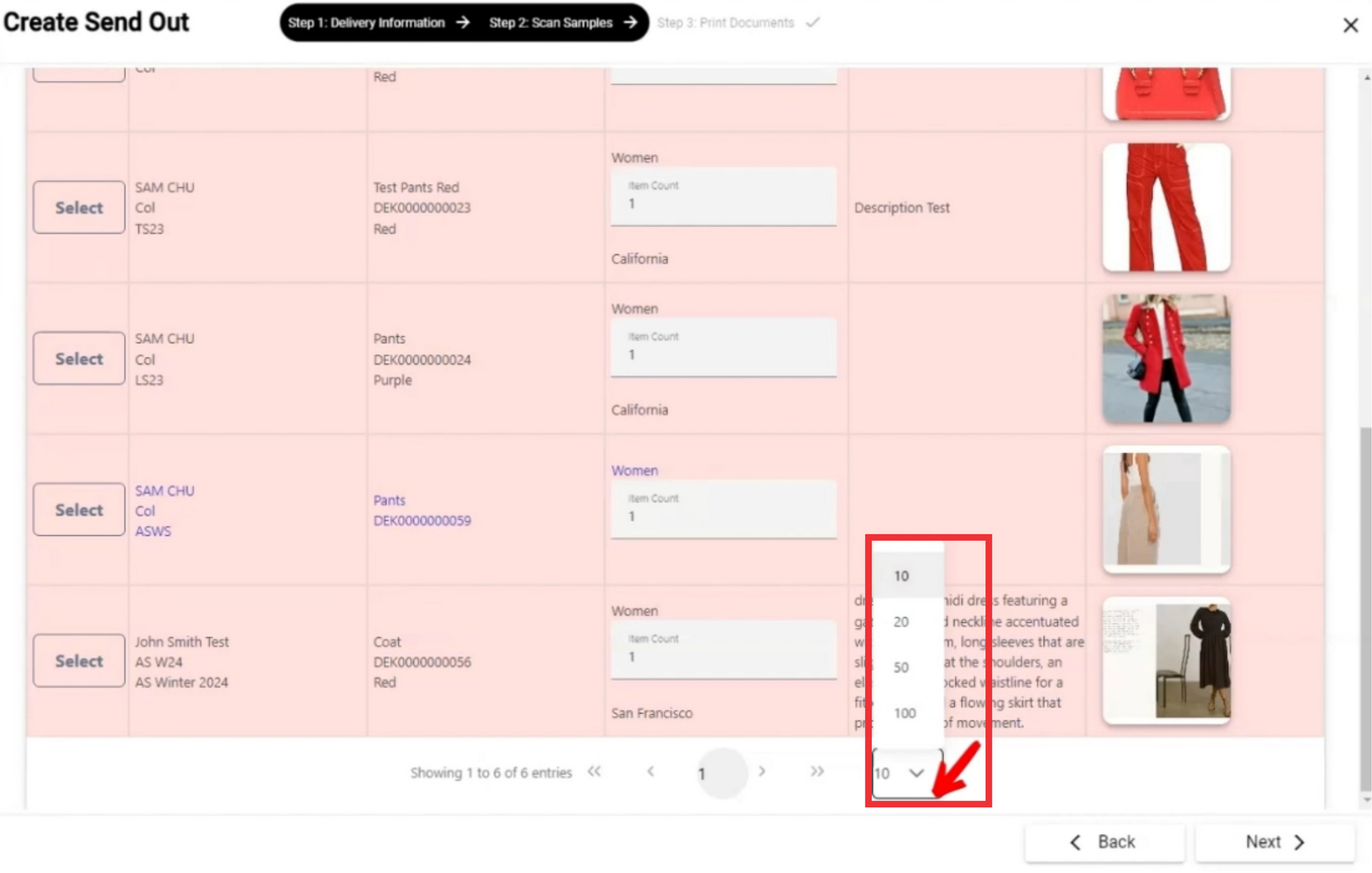Viewport: 1372px width, 873px height.
Task: Select the Test Pants Red DEK0000000023 row
Action: tap(79, 208)
